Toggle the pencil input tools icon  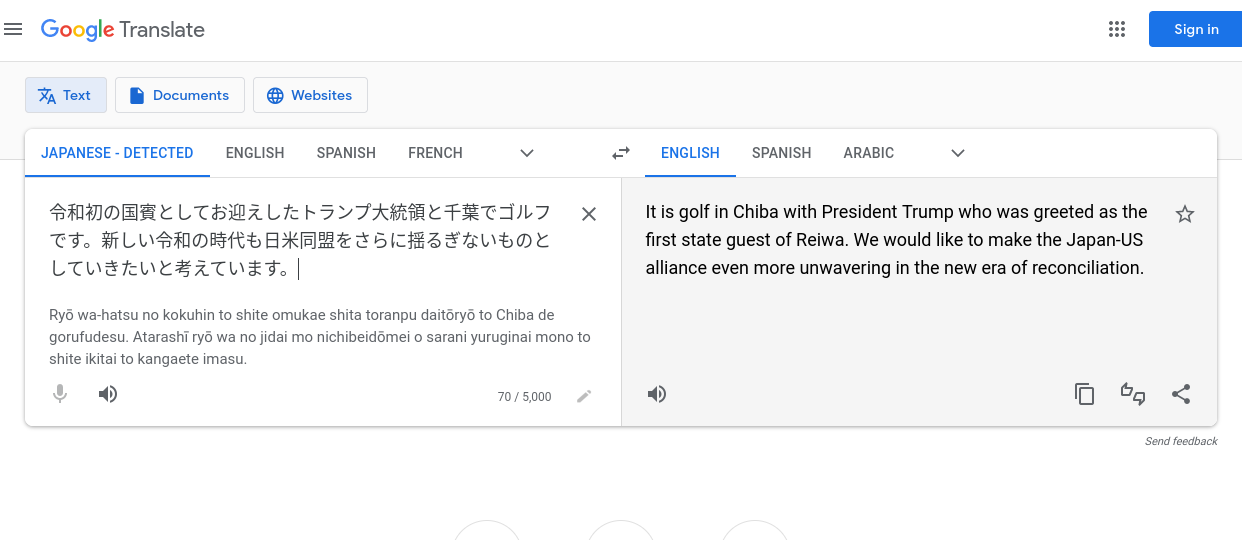[584, 396]
